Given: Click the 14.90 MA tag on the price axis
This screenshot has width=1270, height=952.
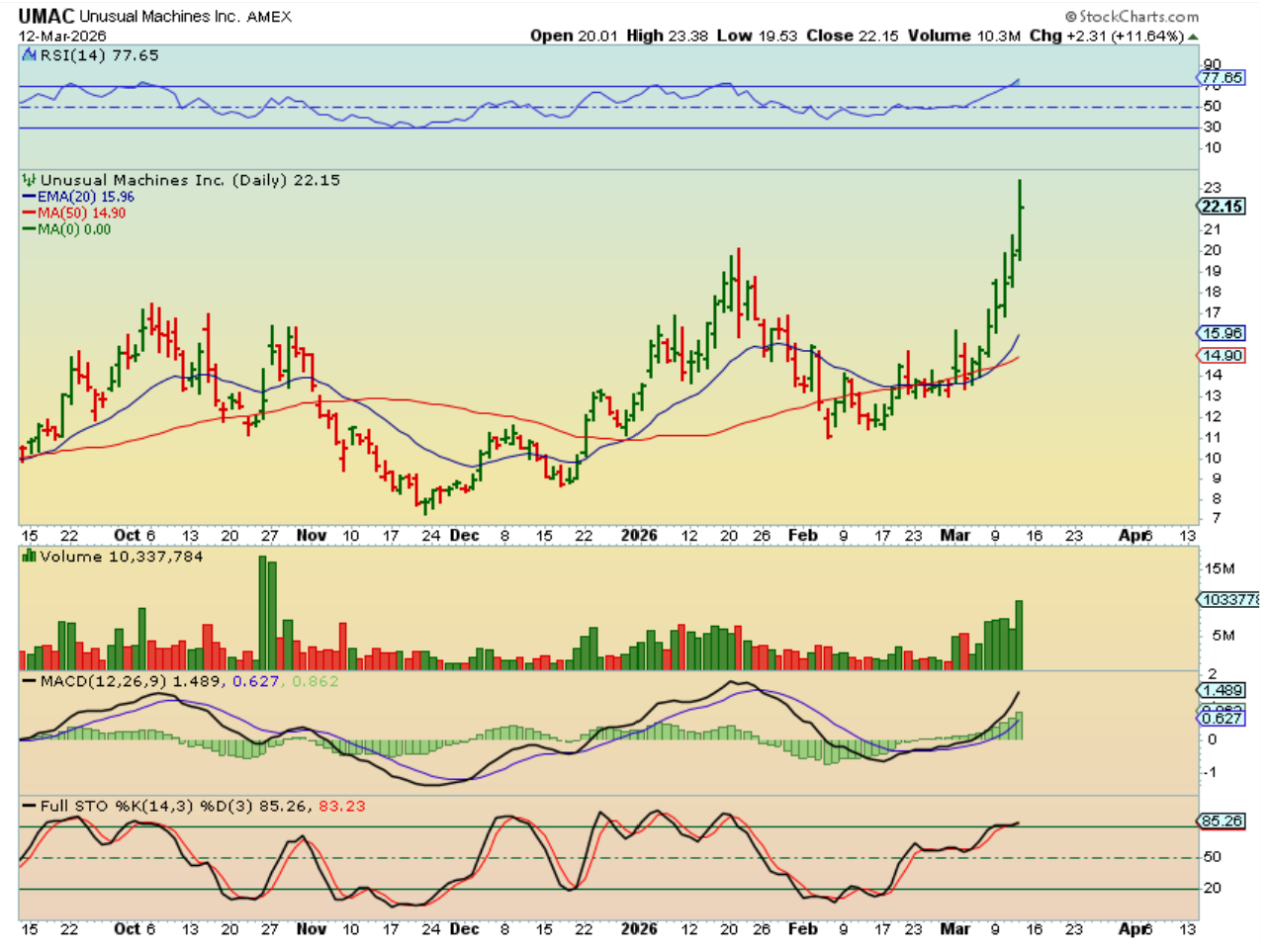Looking at the screenshot, I should [1223, 356].
